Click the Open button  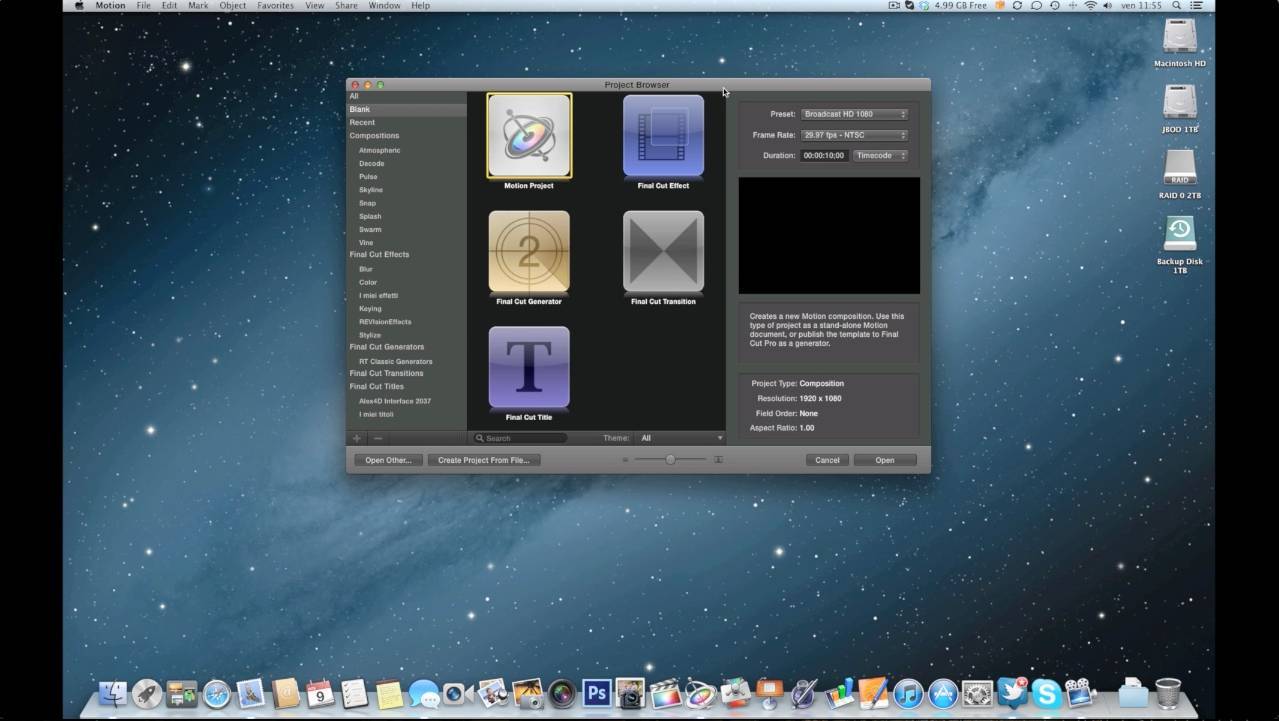[x=885, y=460]
